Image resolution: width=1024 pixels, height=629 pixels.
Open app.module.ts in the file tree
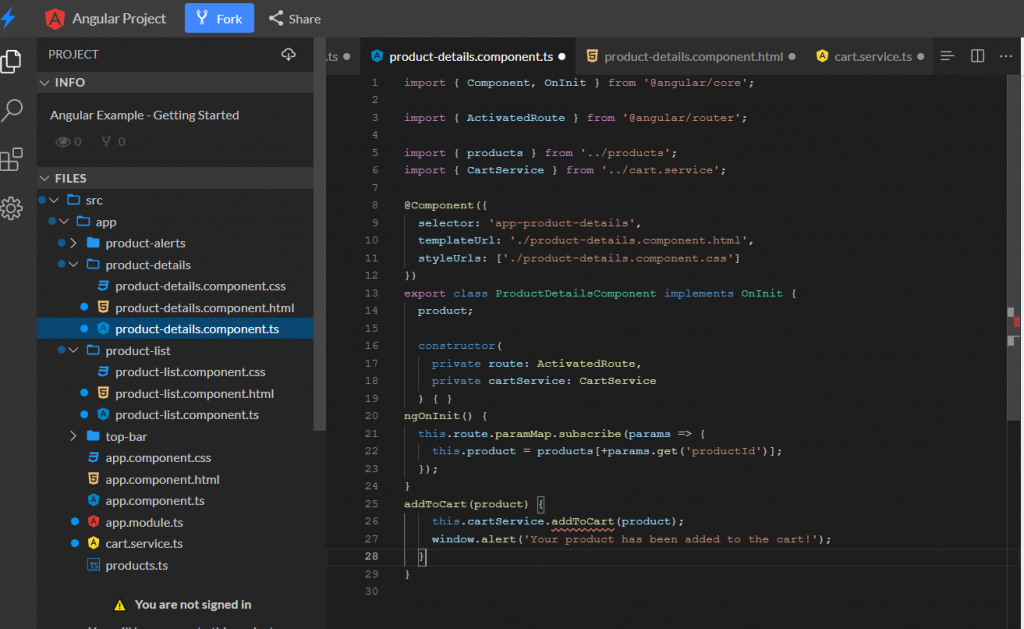coord(144,522)
